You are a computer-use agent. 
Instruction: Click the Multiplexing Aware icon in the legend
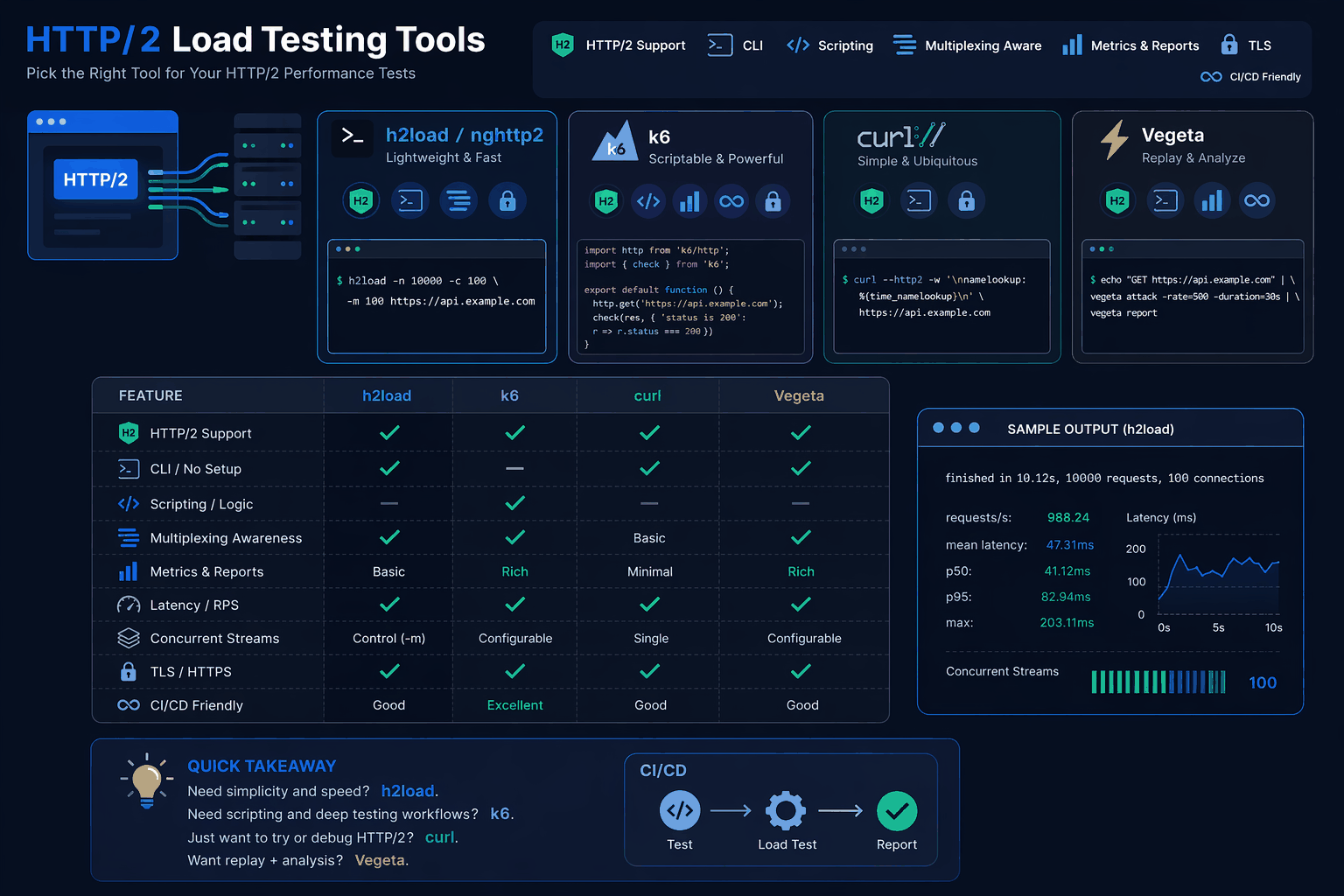pos(903,45)
